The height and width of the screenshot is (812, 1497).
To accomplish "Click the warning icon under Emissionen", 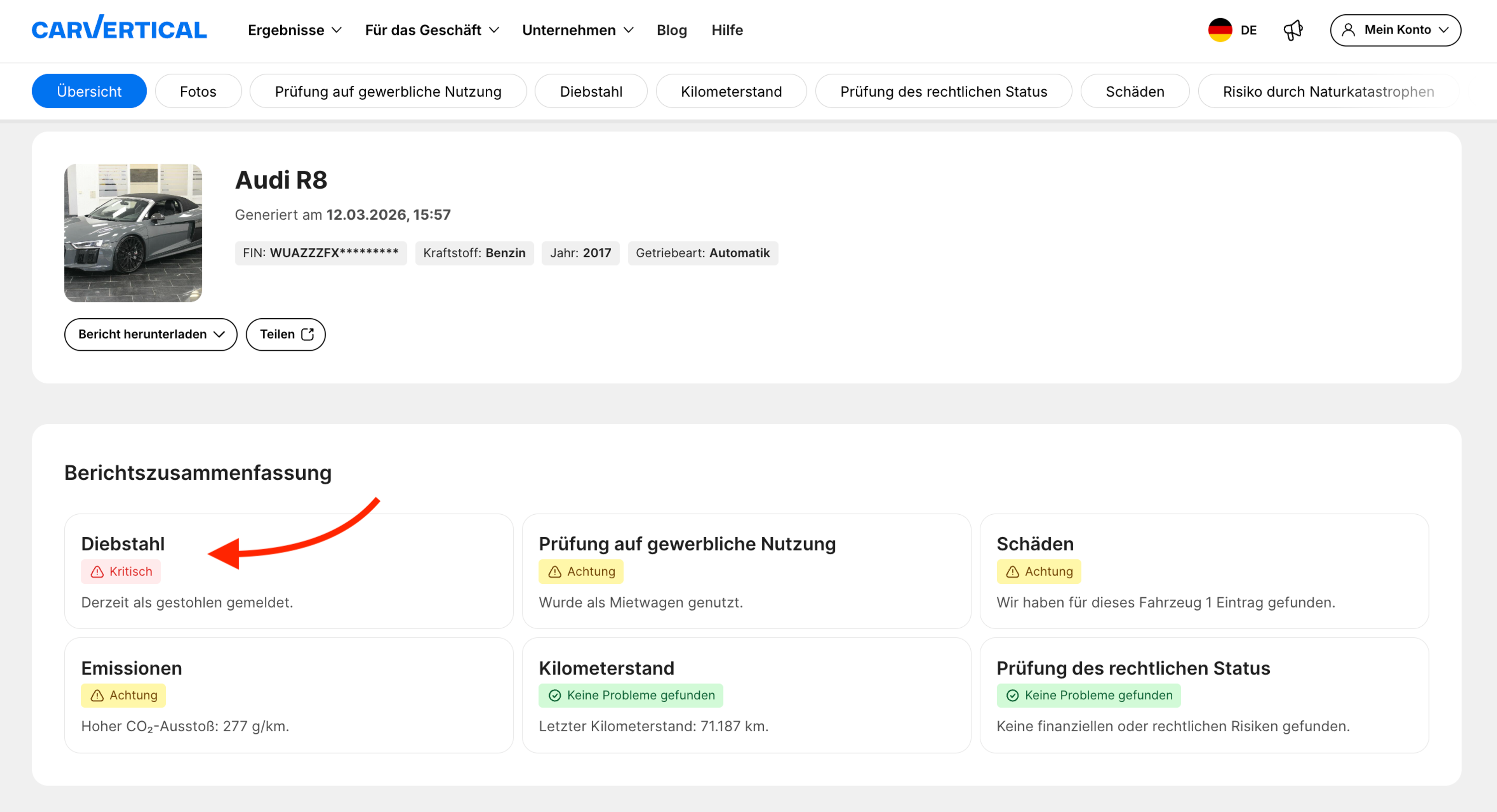I will [x=97, y=695].
